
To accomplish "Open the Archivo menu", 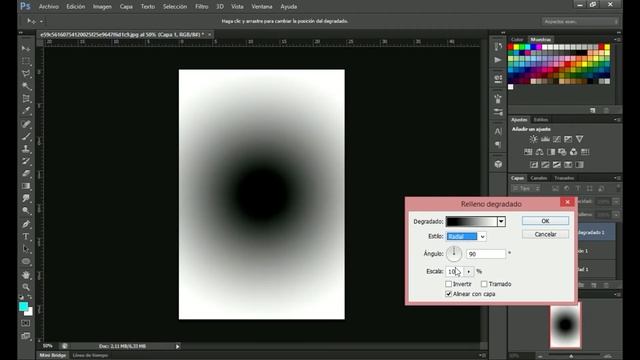I will pos(49,7).
